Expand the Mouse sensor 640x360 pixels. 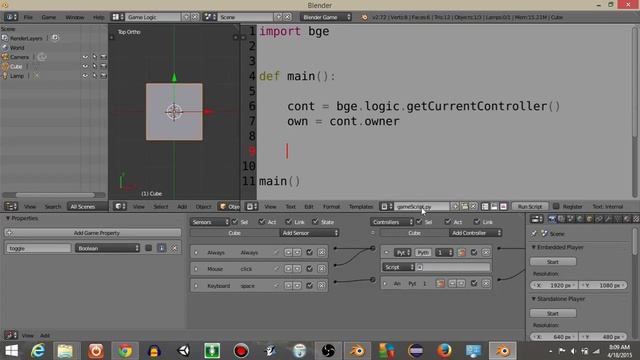[x=196, y=269]
